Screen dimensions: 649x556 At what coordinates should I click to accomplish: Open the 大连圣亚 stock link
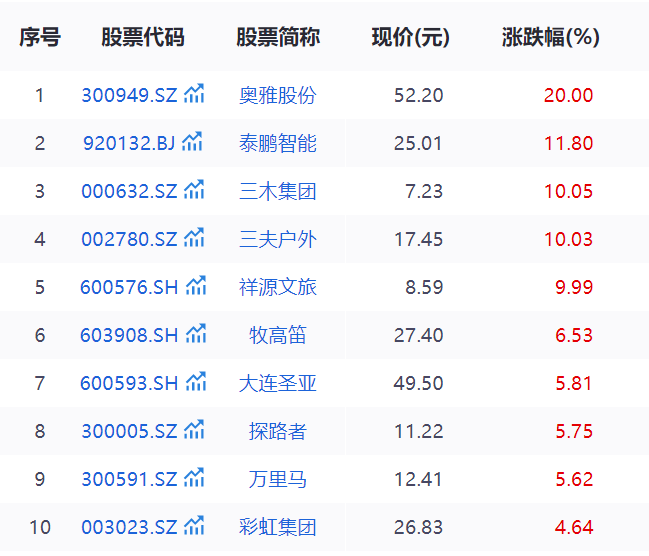pyautogui.click(x=278, y=384)
